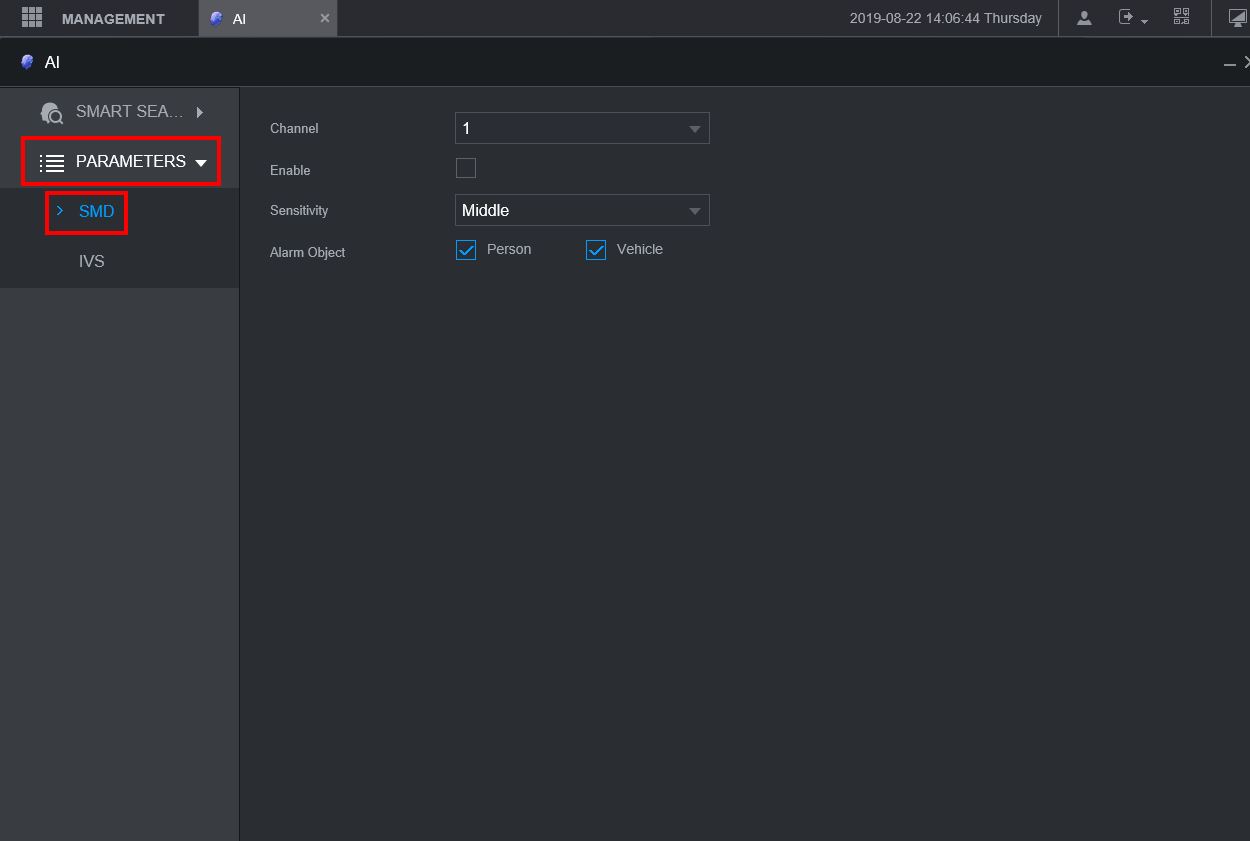The height and width of the screenshot is (841, 1250).
Task: Open the Channel dropdown
Action: coord(582,128)
